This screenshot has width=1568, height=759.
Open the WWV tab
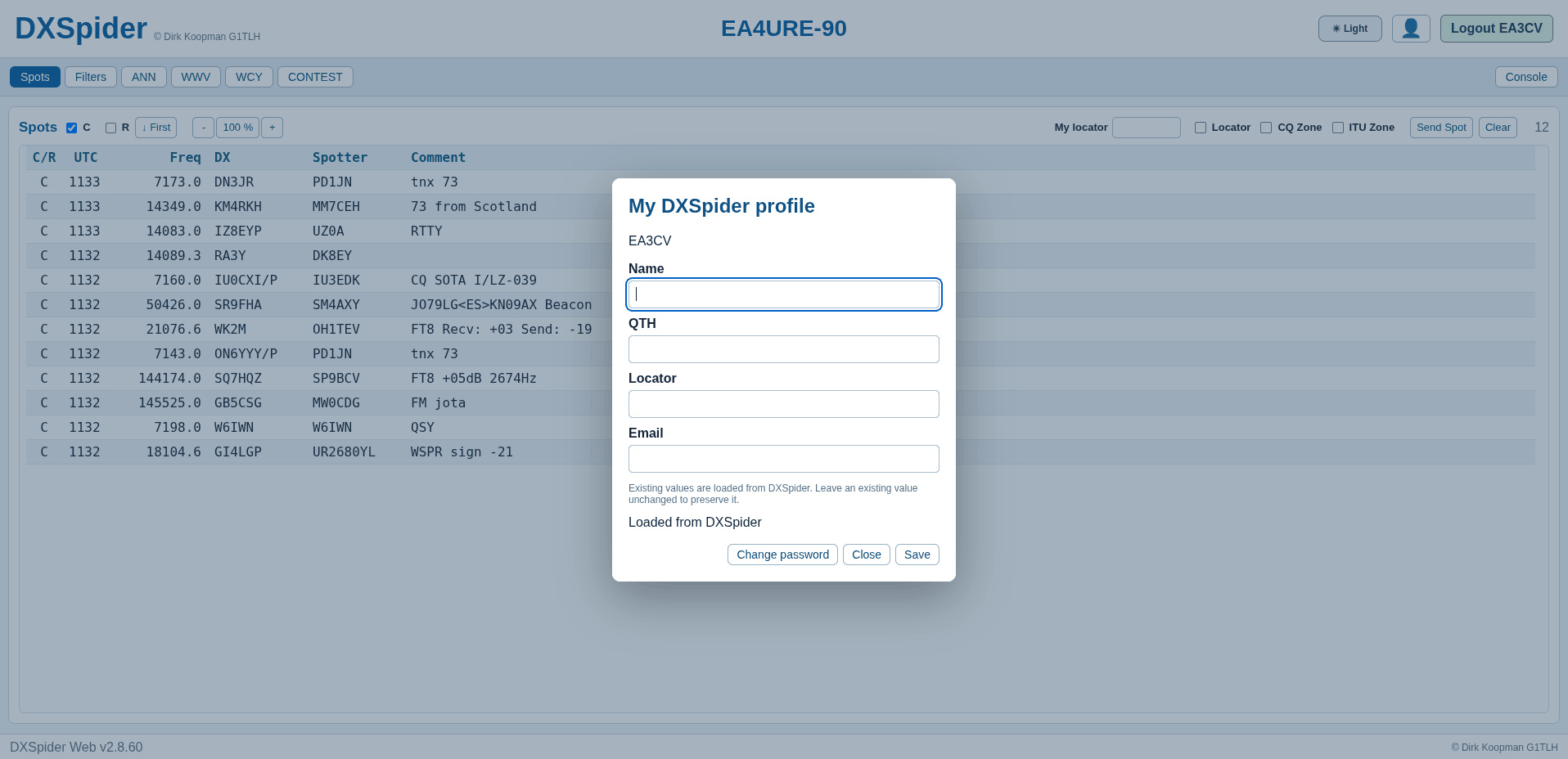point(196,77)
